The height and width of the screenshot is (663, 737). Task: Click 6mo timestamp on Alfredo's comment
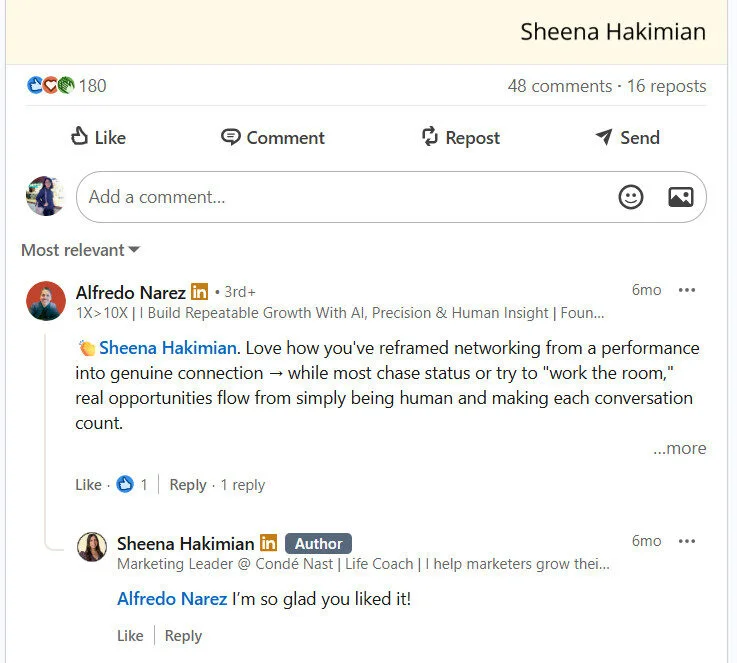click(646, 290)
